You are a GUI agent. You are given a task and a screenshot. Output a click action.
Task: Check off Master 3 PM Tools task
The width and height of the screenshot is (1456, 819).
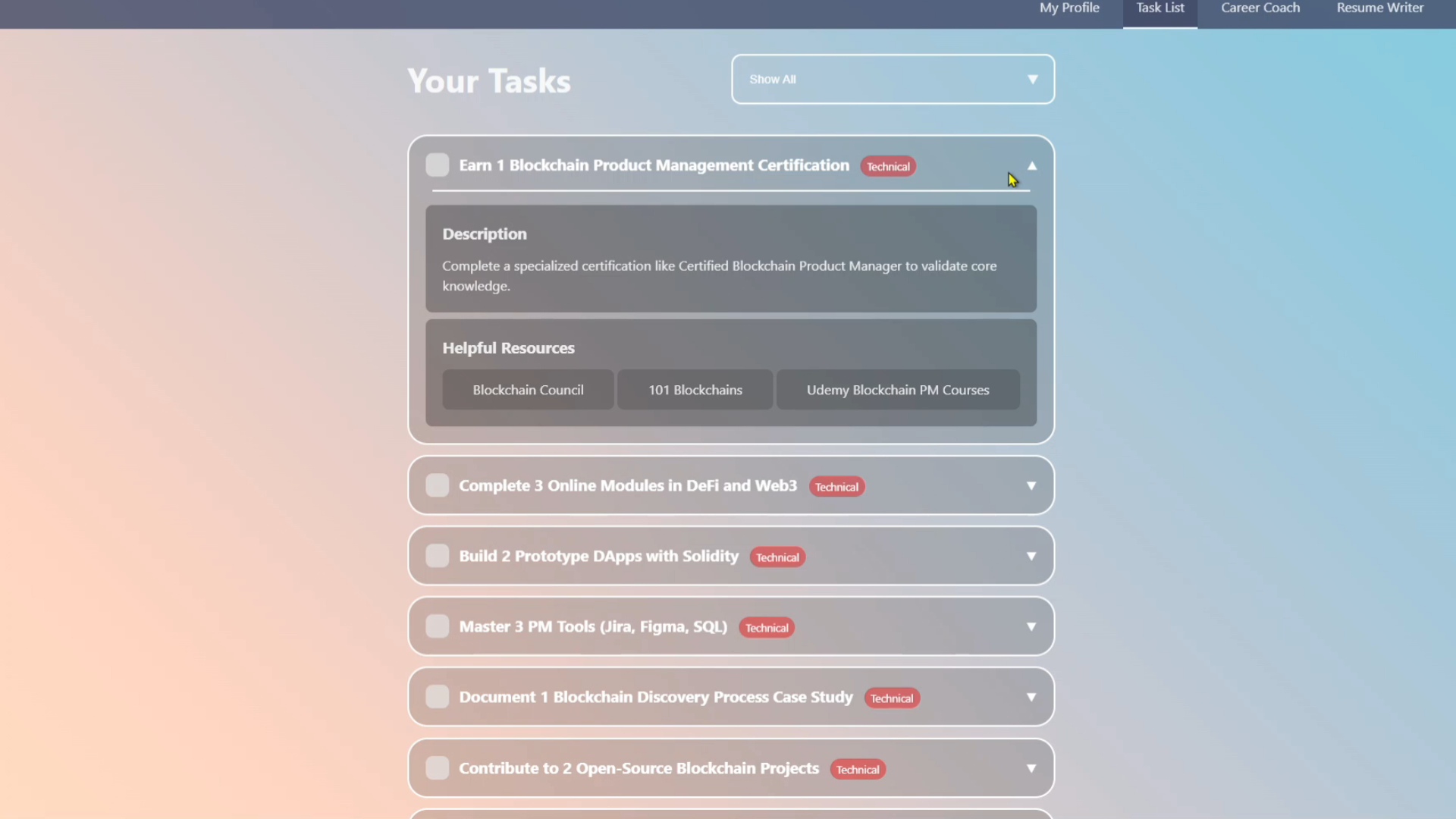(437, 626)
